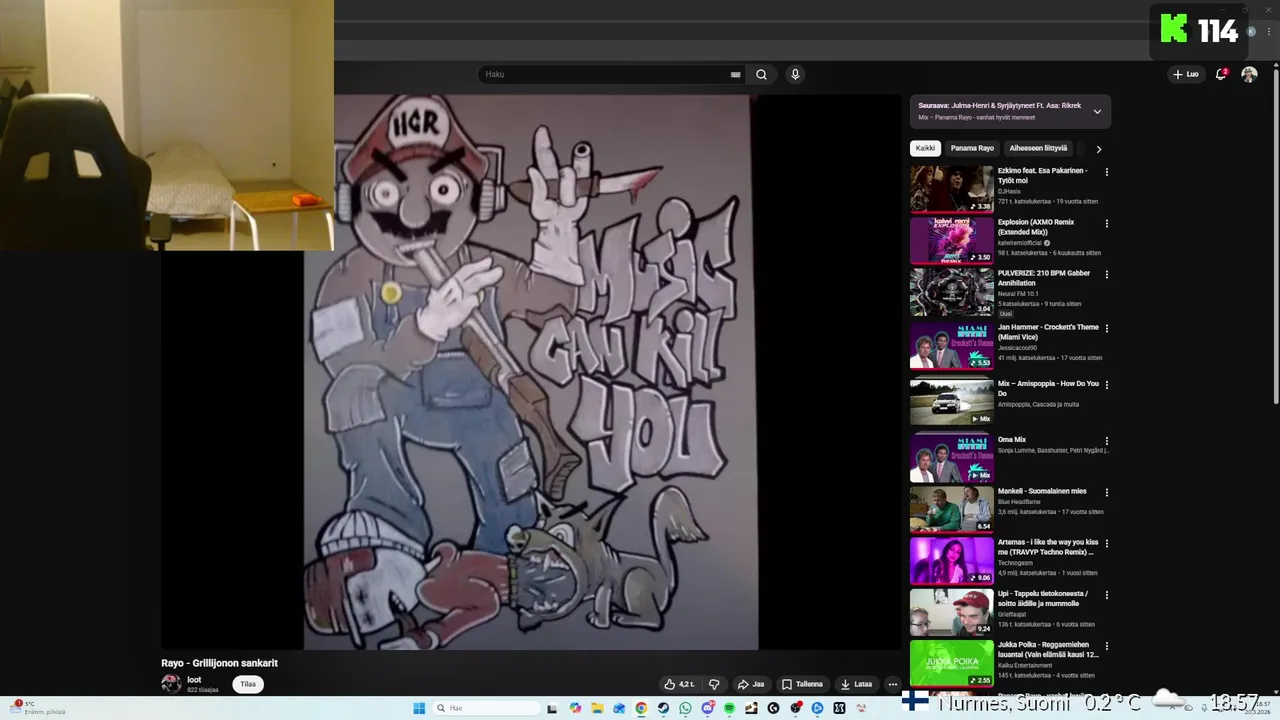Open options menu for Mix – Amispoppia

click(1106, 384)
